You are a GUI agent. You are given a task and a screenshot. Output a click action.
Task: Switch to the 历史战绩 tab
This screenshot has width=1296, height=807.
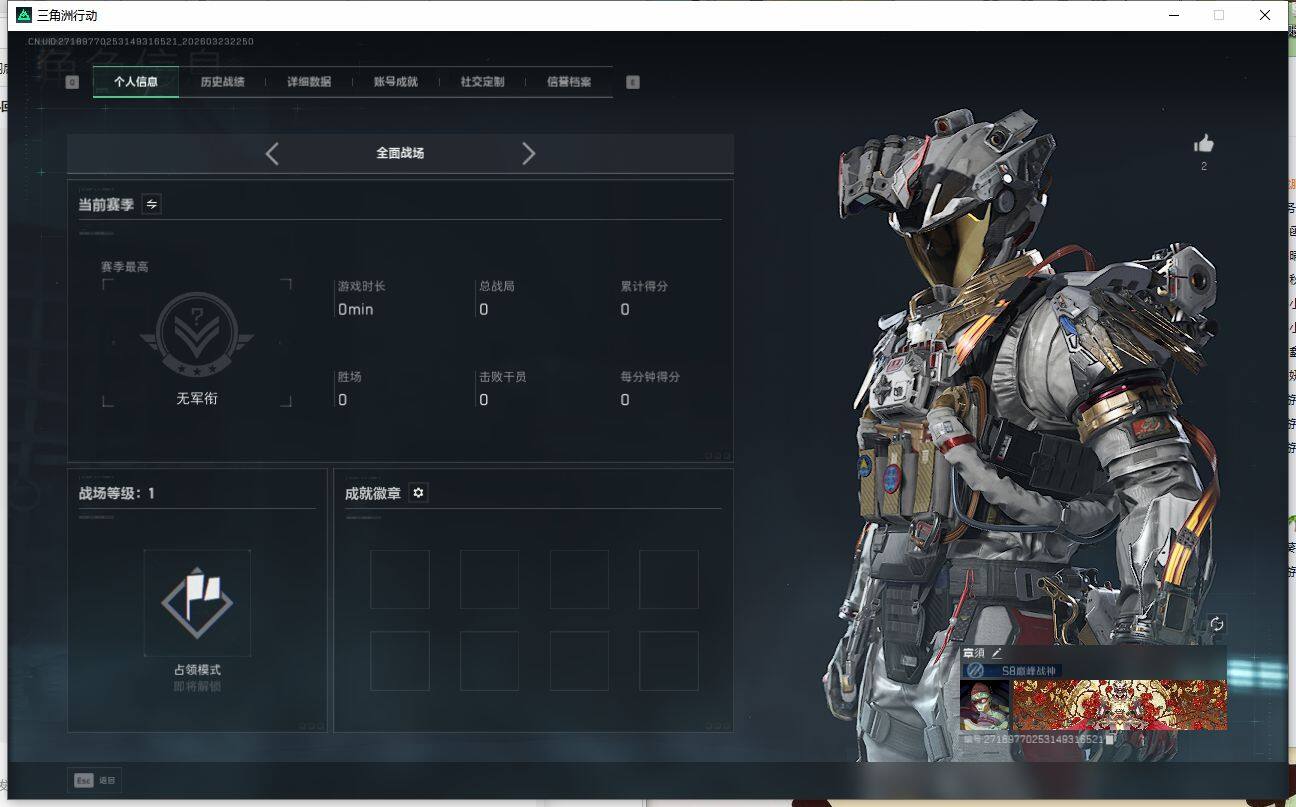coord(222,82)
